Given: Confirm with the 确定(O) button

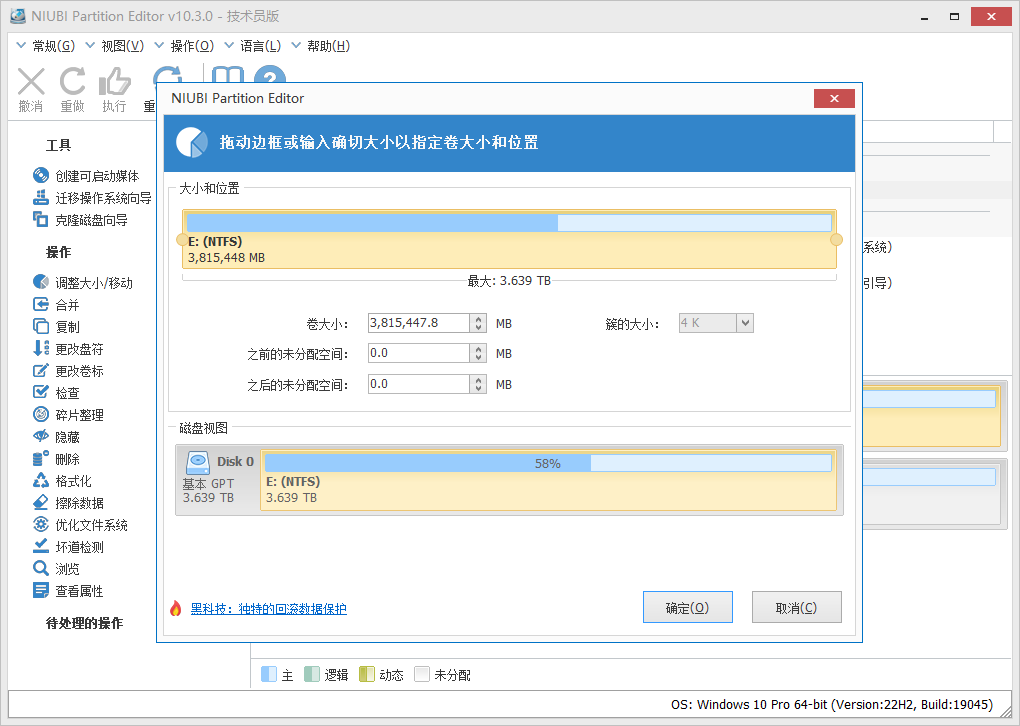Looking at the screenshot, I should 687,606.
